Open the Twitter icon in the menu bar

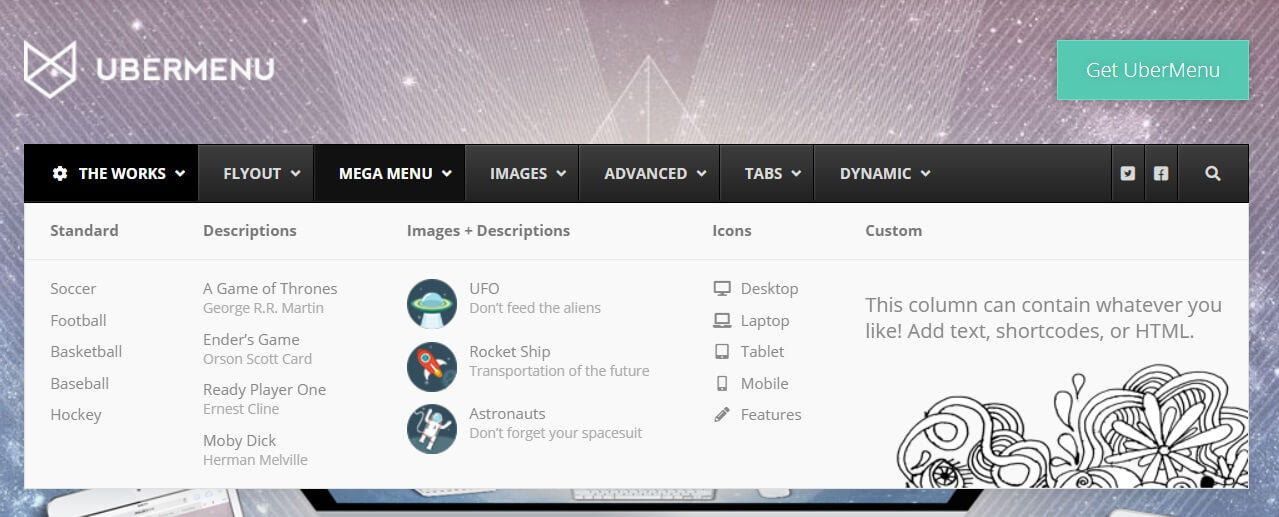(1128, 173)
